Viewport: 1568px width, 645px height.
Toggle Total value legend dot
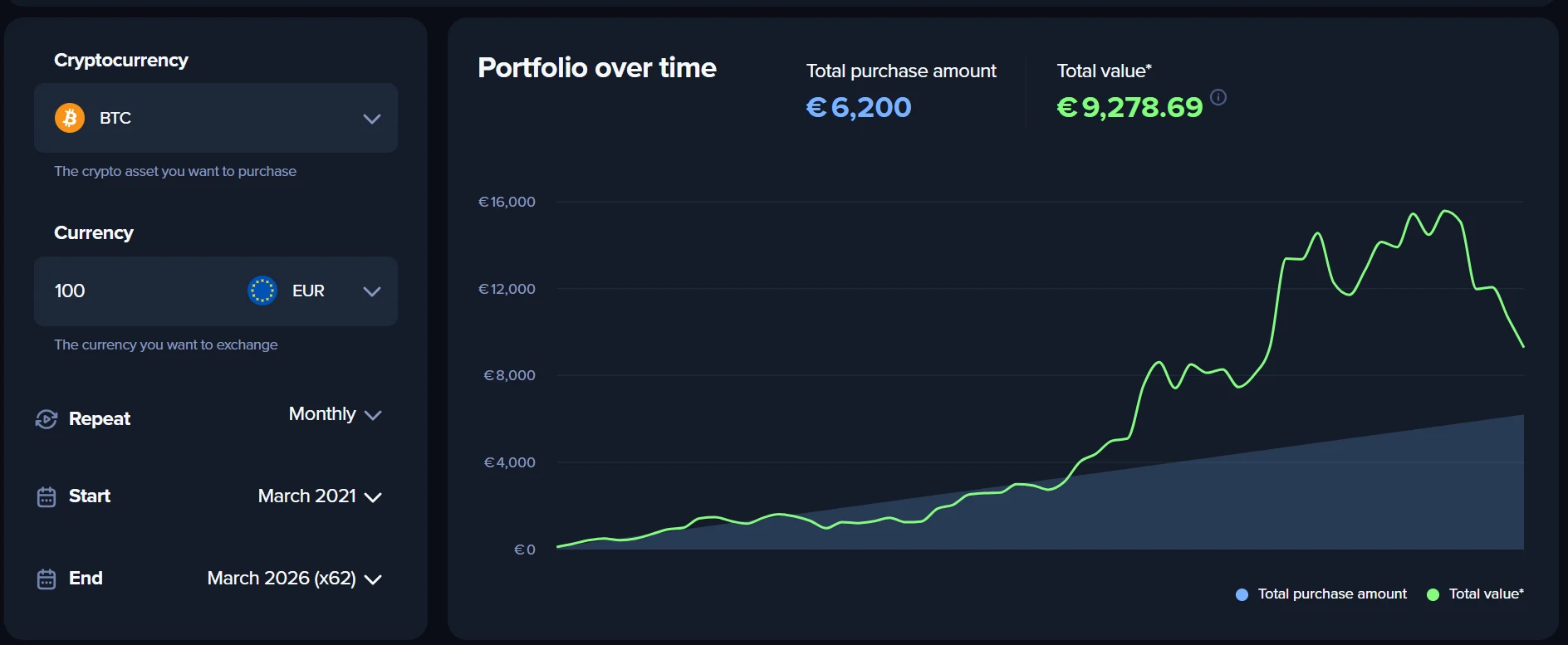pos(1433,594)
